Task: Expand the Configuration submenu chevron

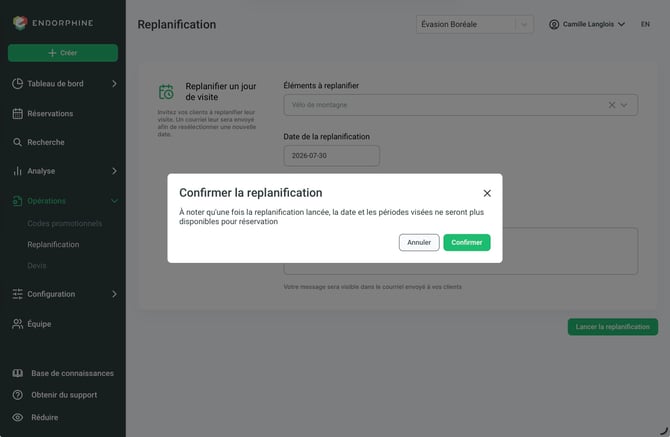Action: tap(114, 294)
